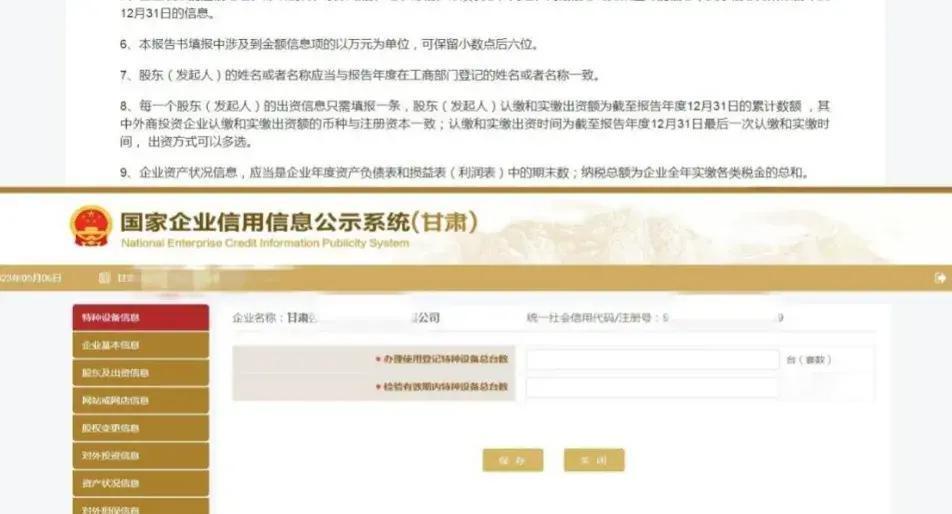Viewport: 952px width, 514px height.
Task: Open 股东及出资信息 section
Action: (x=141, y=373)
